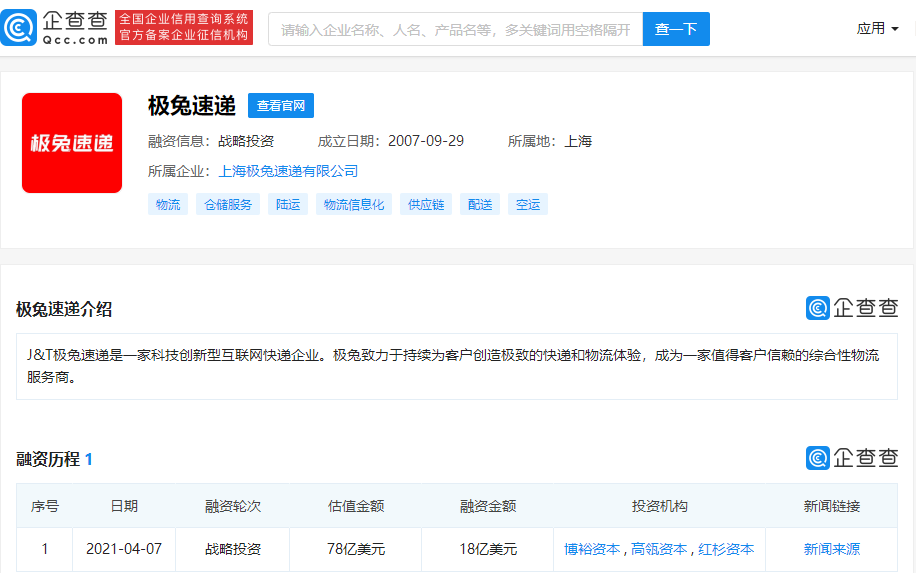Open 查看官网 official site button

281,106
